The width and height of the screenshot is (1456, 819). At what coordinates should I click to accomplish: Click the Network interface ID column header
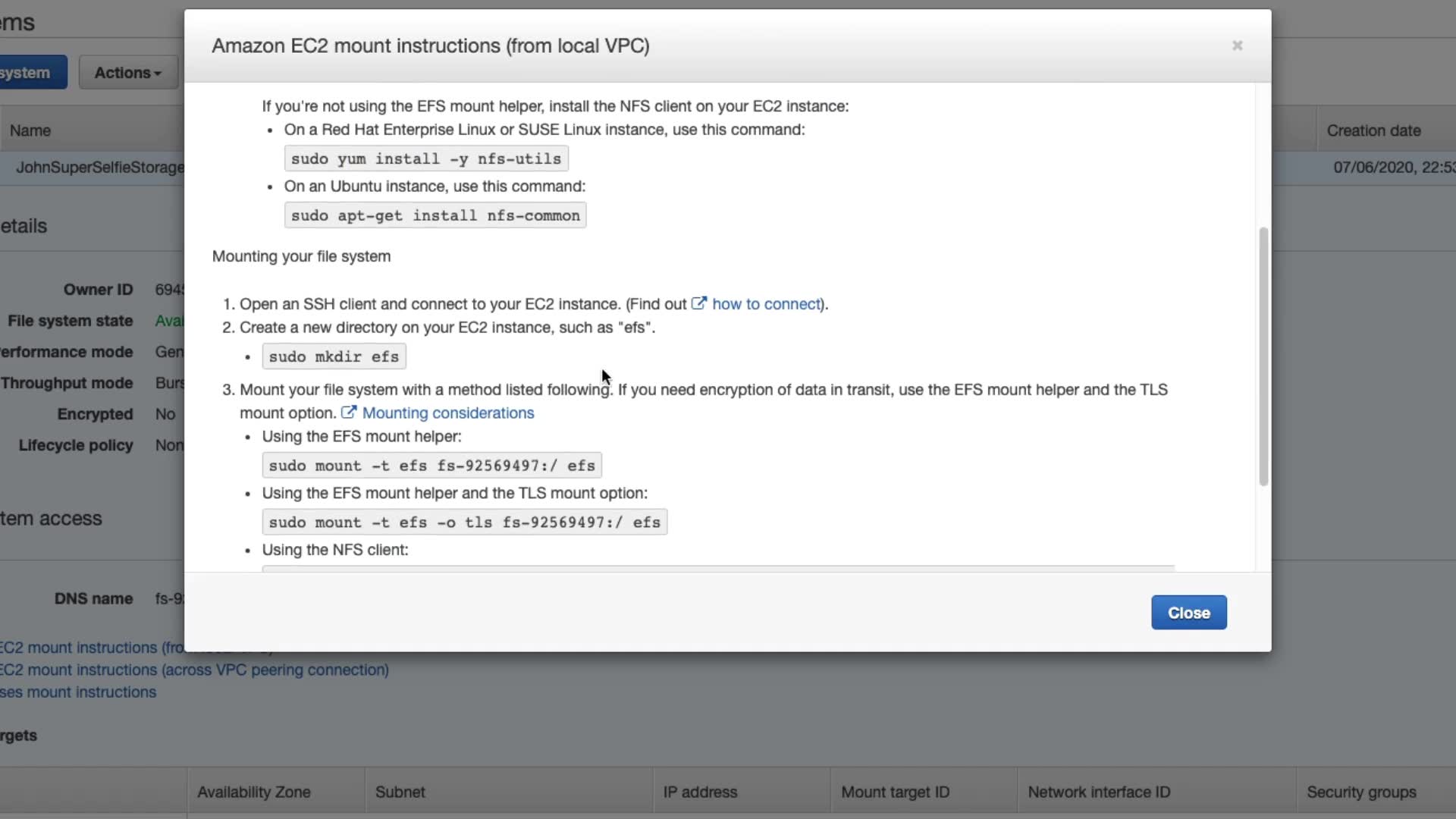[x=1099, y=792]
